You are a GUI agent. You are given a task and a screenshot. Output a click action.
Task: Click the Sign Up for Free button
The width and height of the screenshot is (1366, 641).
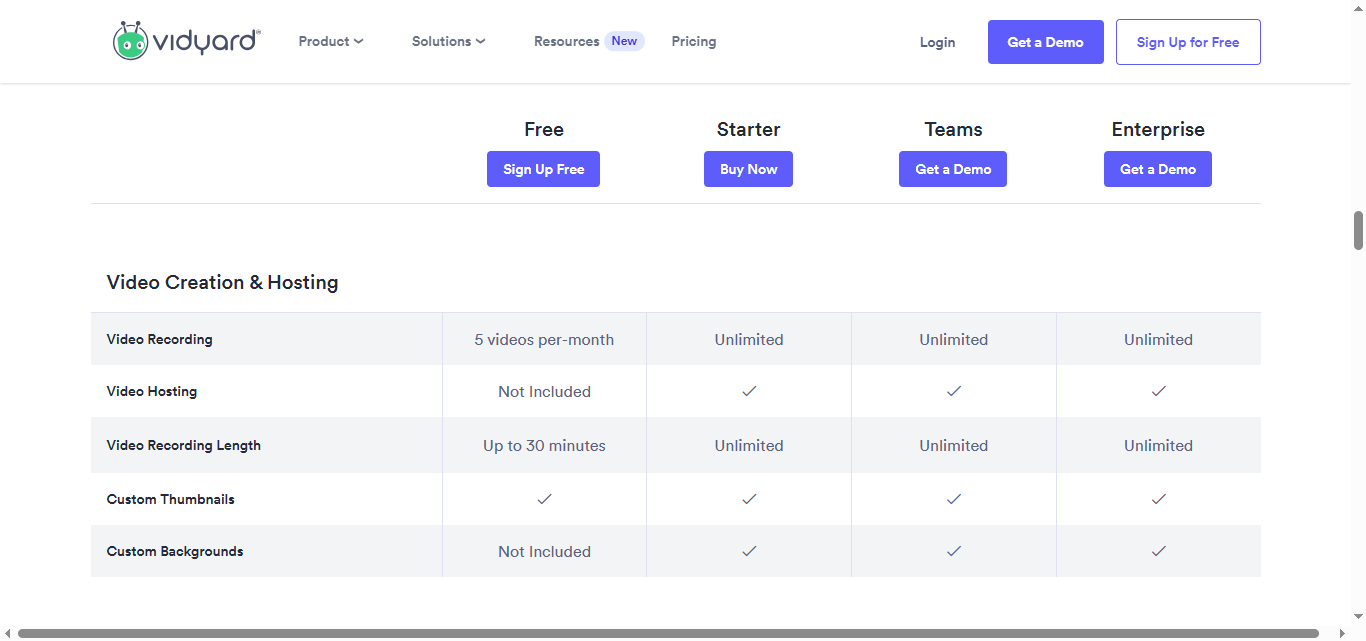tap(1188, 42)
